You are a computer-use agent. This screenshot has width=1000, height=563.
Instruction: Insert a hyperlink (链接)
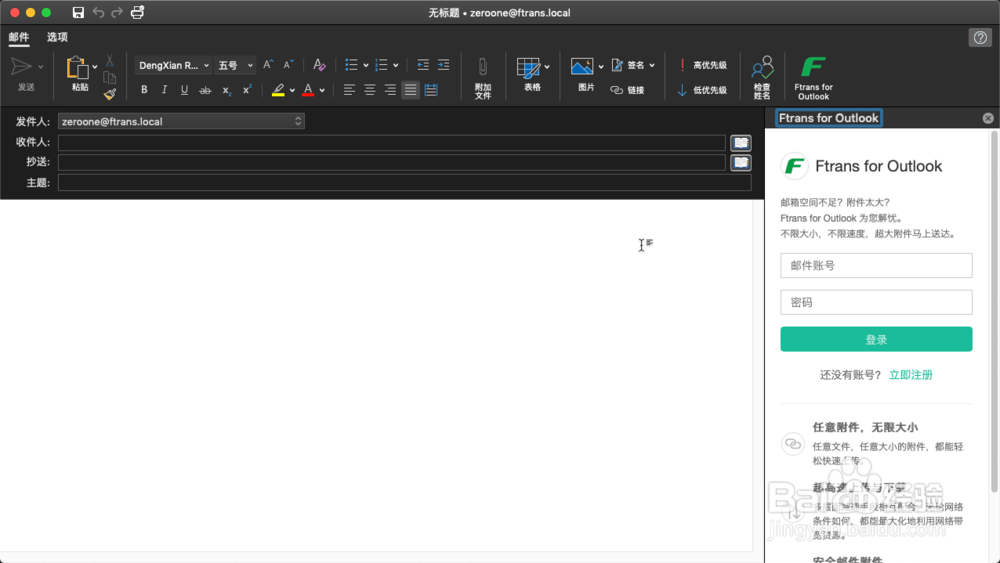pyautogui.click(x=627, y=90)
